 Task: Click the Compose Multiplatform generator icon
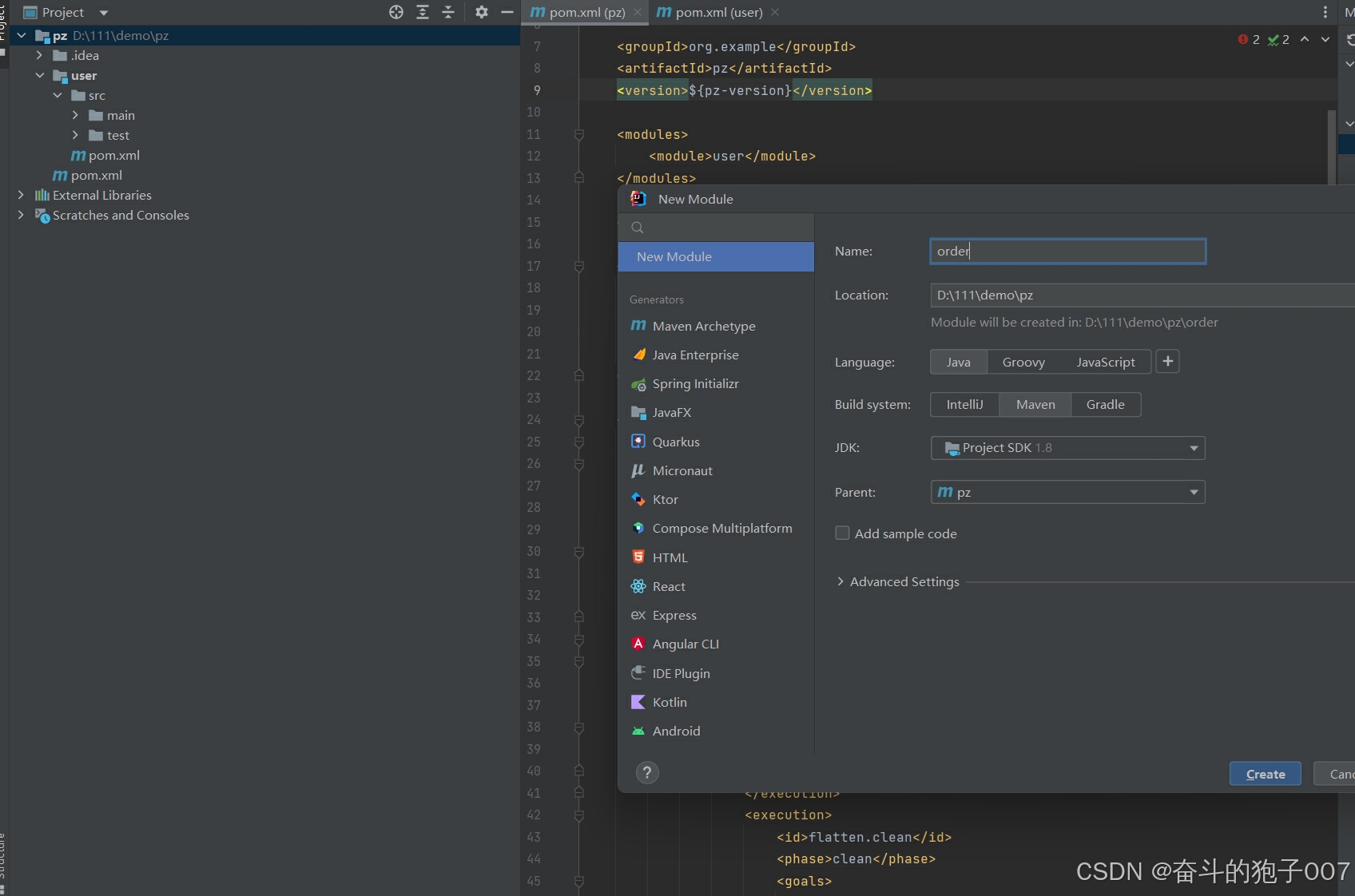pyautogui.click(x=638, y=528)
